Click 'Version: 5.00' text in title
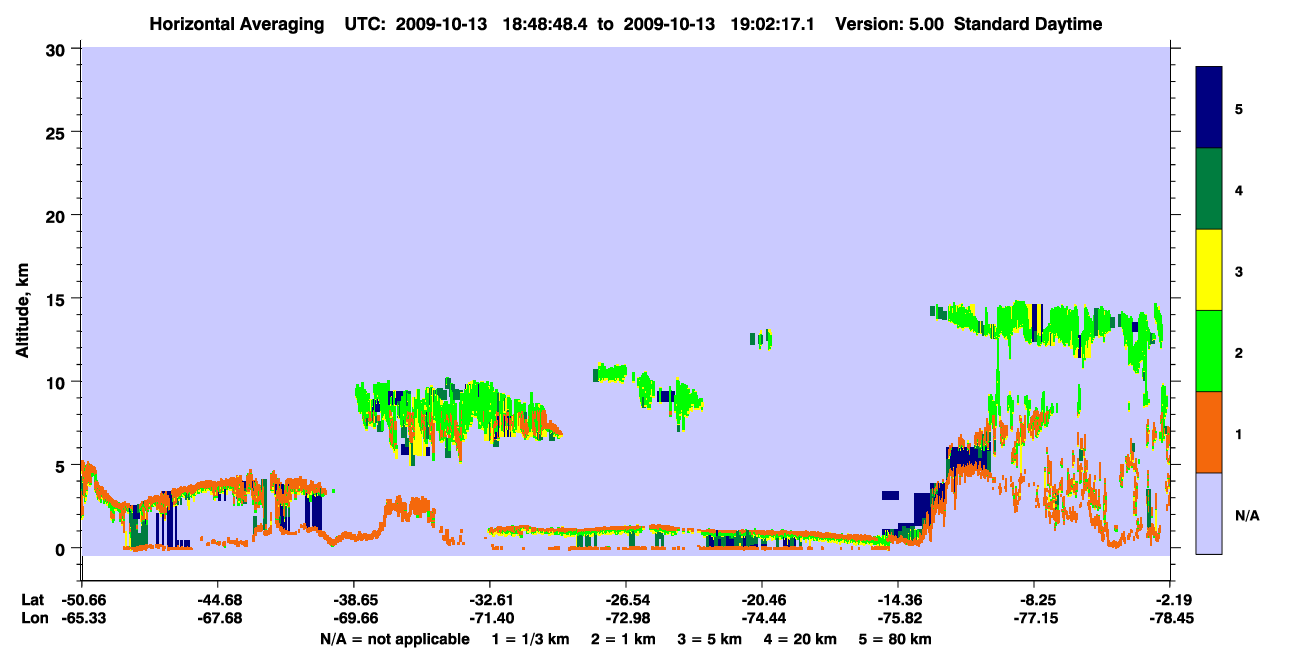This screenshot has height=667, width=1300. pos(888,24)
